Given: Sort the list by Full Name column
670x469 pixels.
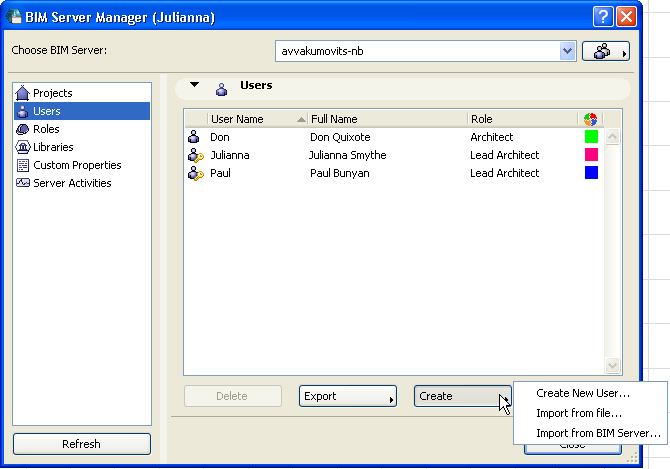Looking at the screenshot, I should [388, 119].
